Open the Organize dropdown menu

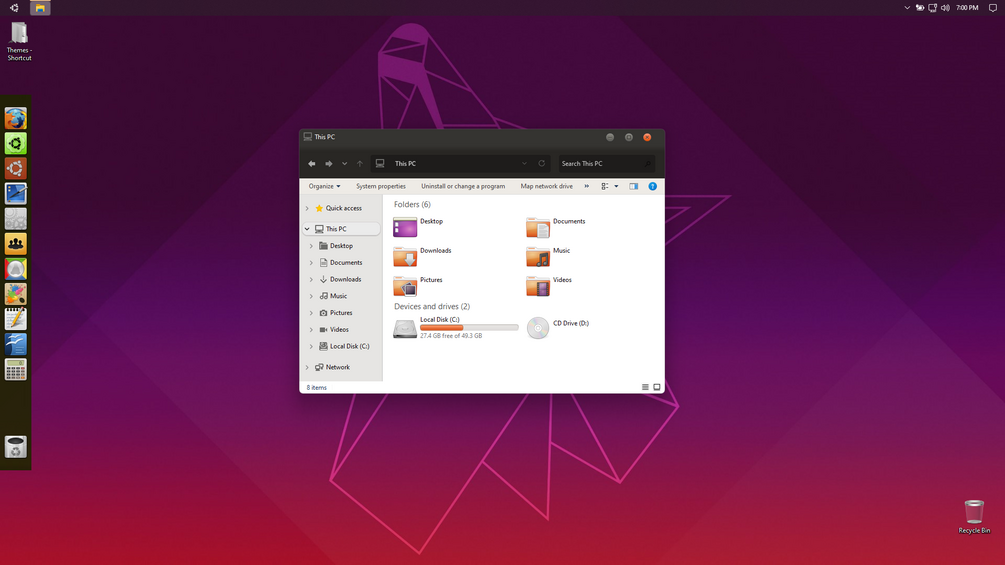[x=324, y=186]
